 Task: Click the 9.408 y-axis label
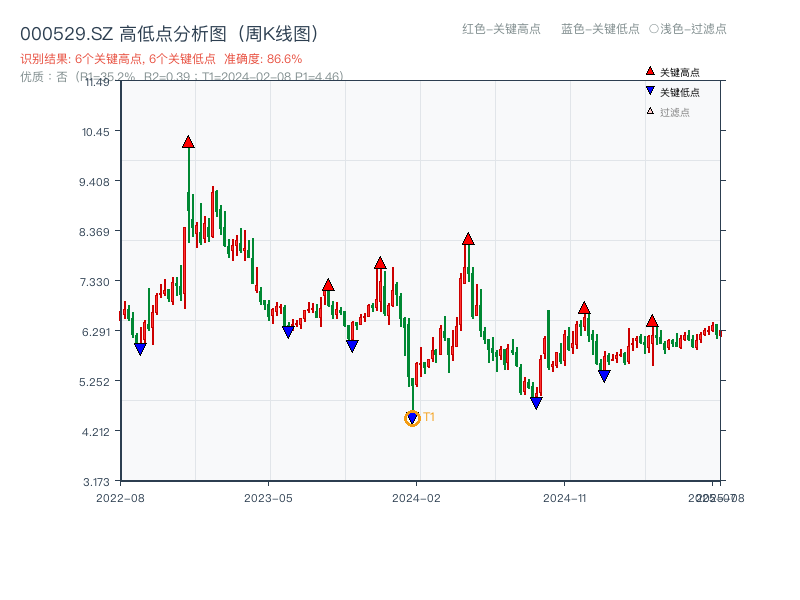pos(94,182)
